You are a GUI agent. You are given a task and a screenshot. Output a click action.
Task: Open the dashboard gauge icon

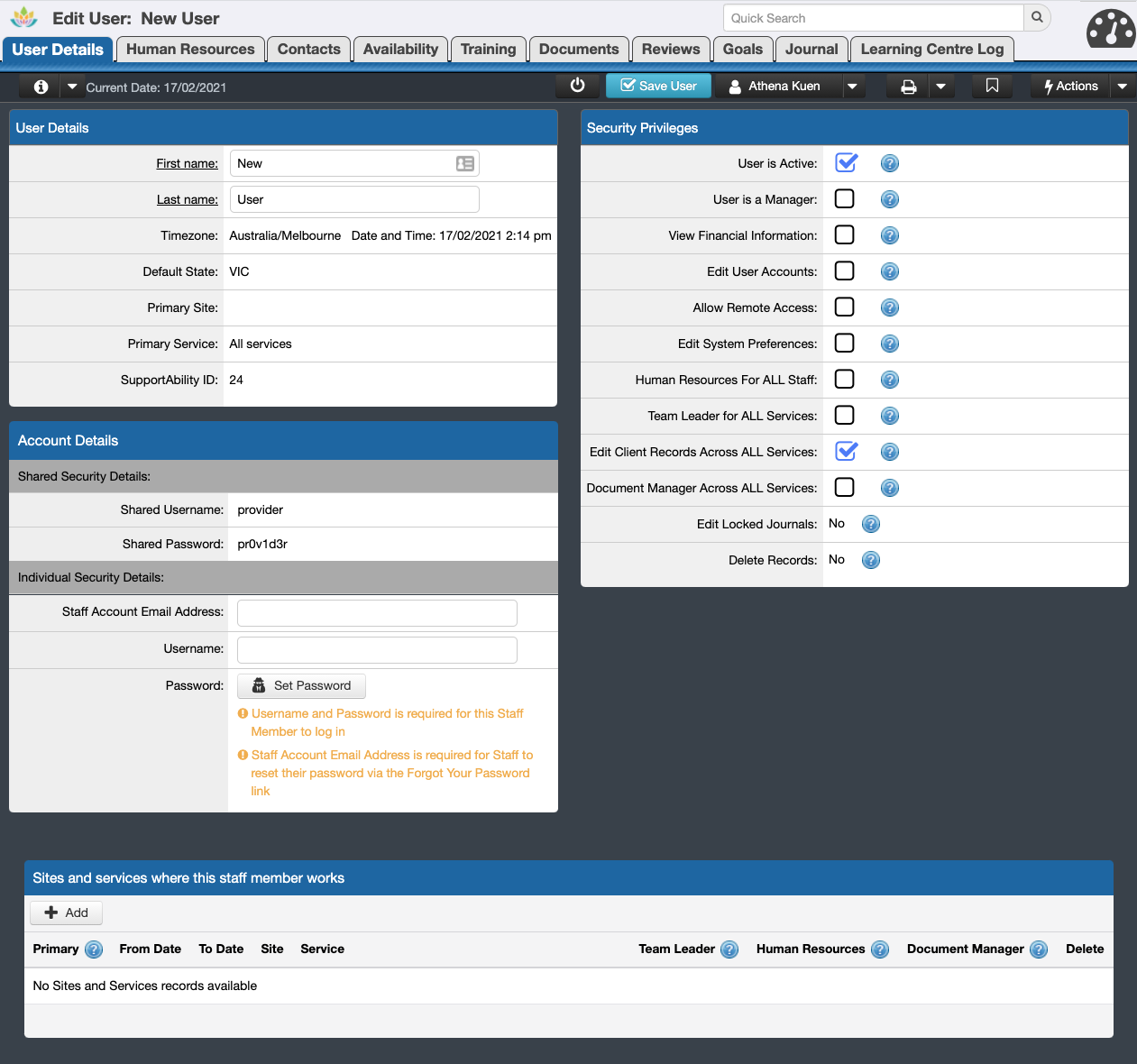coord(1111,28)
